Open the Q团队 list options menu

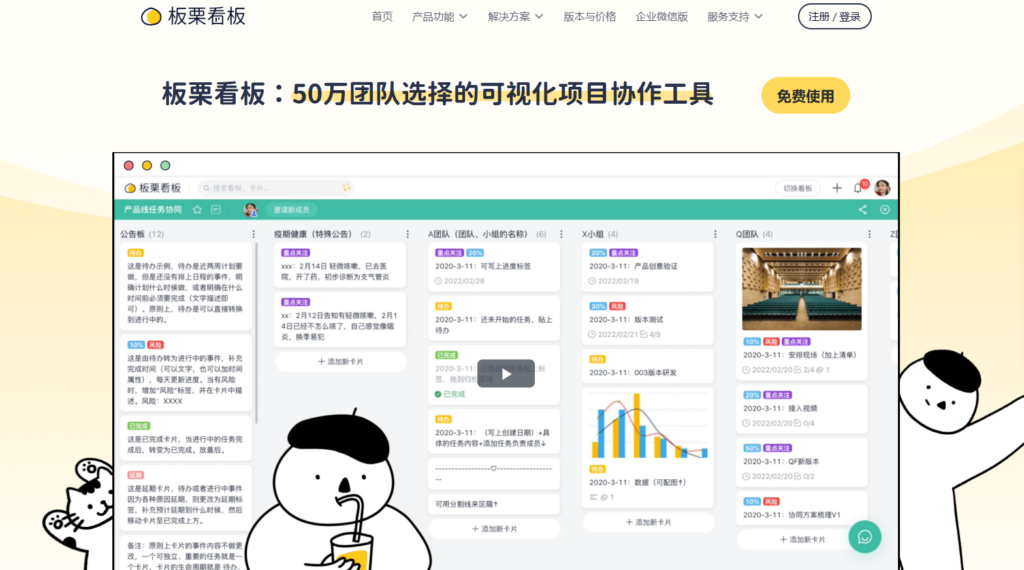pyautogui.click(x=869, y=234)
